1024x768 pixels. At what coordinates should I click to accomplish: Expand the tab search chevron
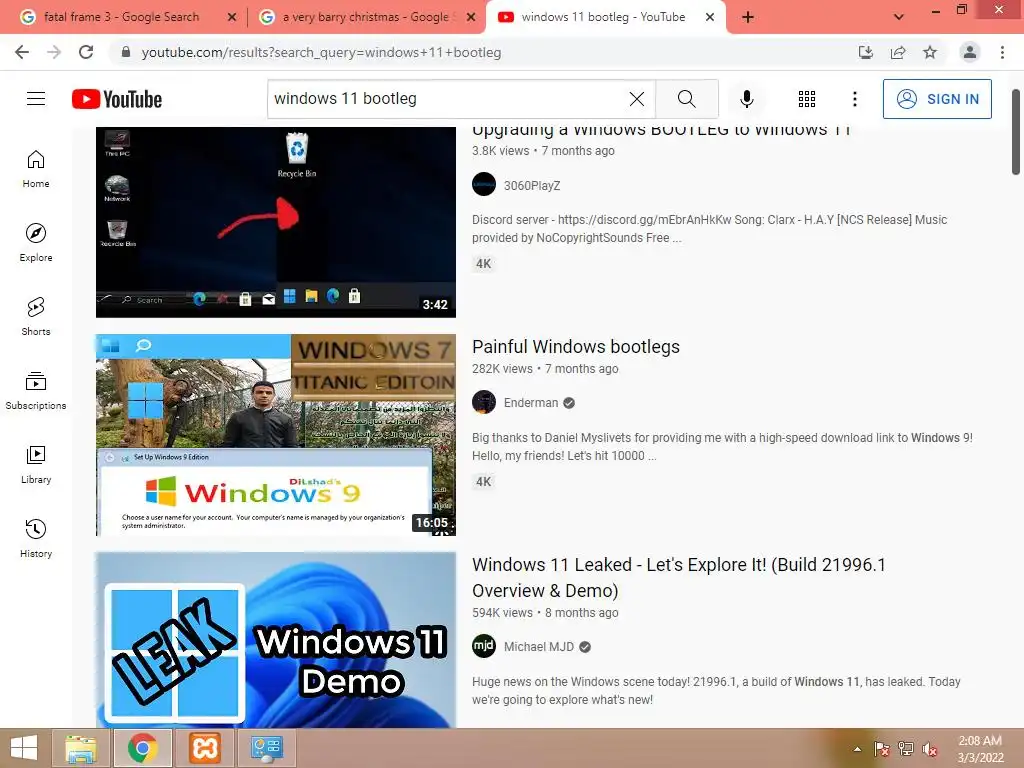tap(899, 17)
